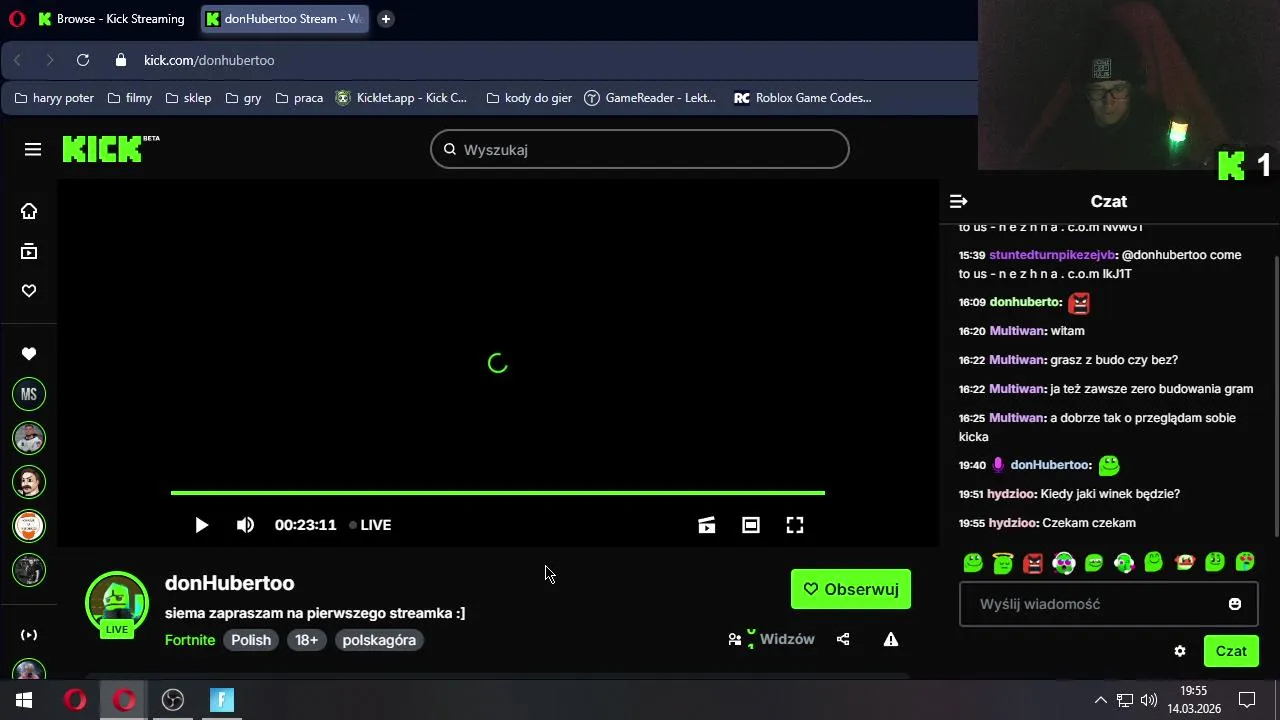Open chat settings gear icon

point(1180,651)
